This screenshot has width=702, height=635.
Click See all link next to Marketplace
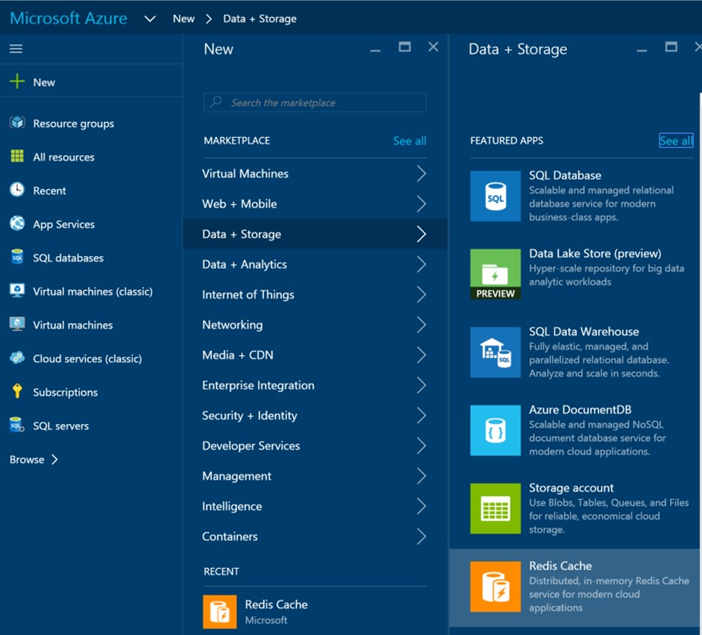pyautogui.click(x=409, y=141)
